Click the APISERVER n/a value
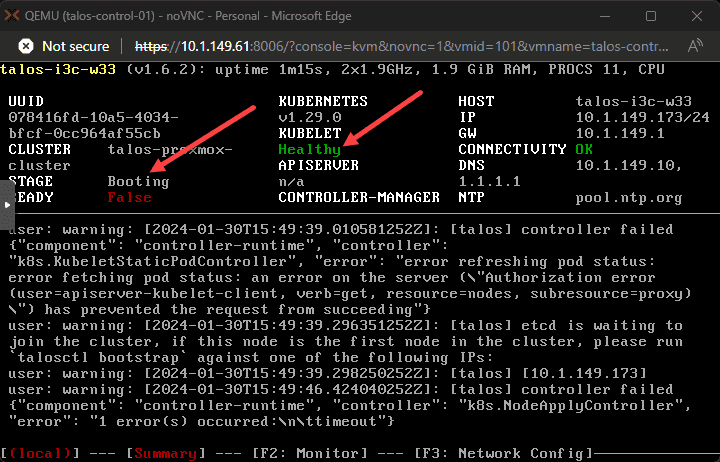Image resolution: width=720 pixels, height=462 pixels. tap(291, 181)
